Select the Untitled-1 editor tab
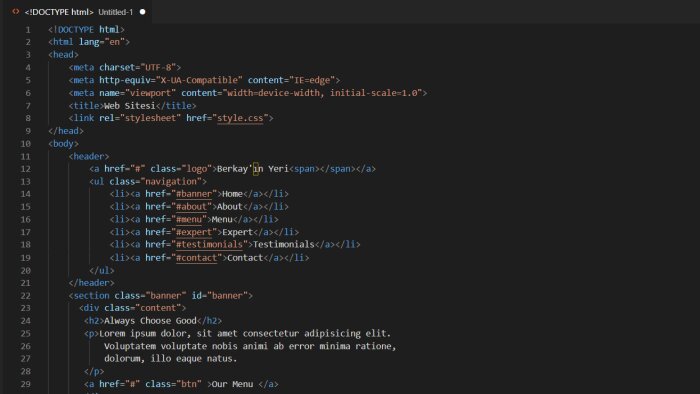700x394 pixels. pos(79,12)
